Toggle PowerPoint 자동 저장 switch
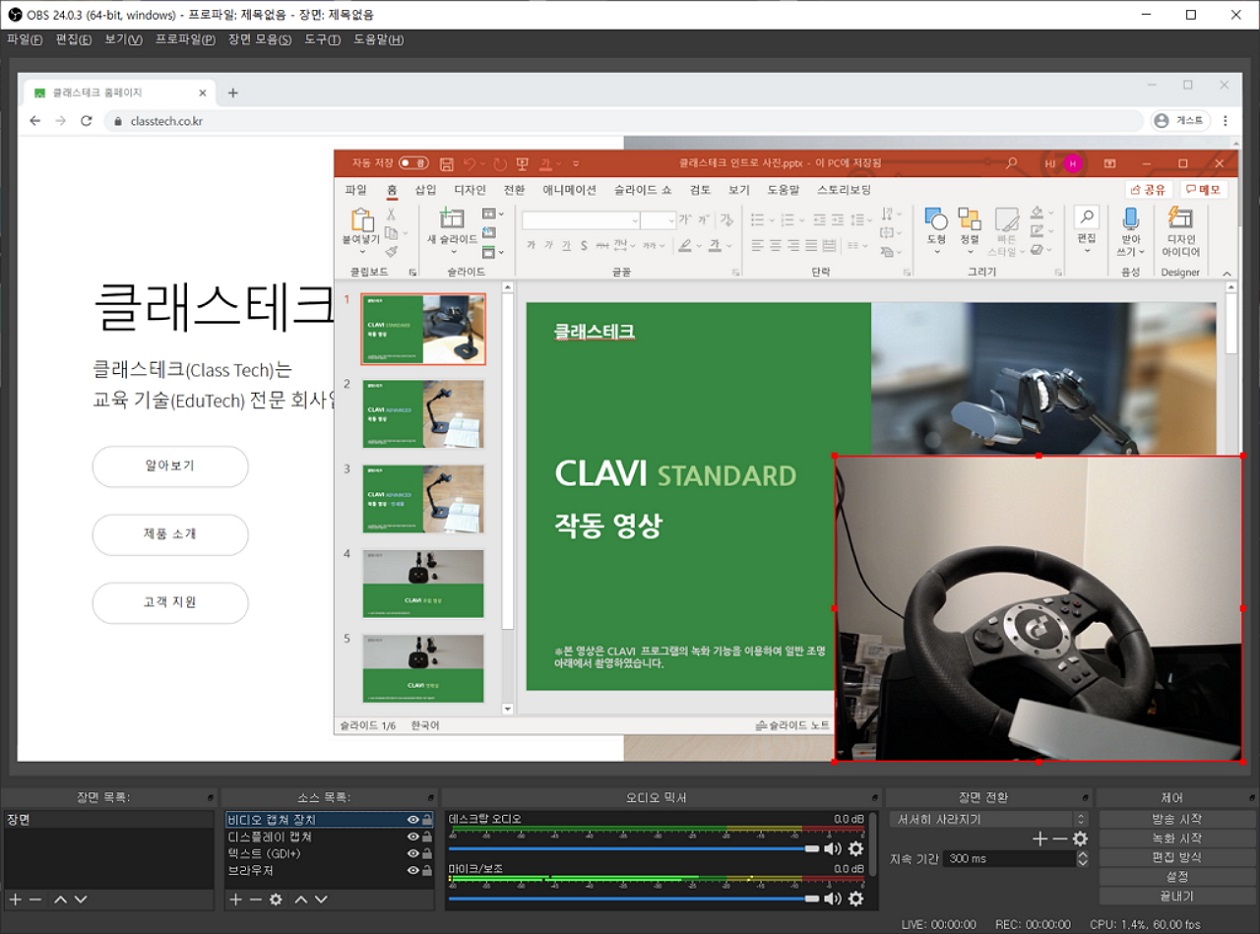This screenshot has width=1260, height=934. (x=414, y=163)
